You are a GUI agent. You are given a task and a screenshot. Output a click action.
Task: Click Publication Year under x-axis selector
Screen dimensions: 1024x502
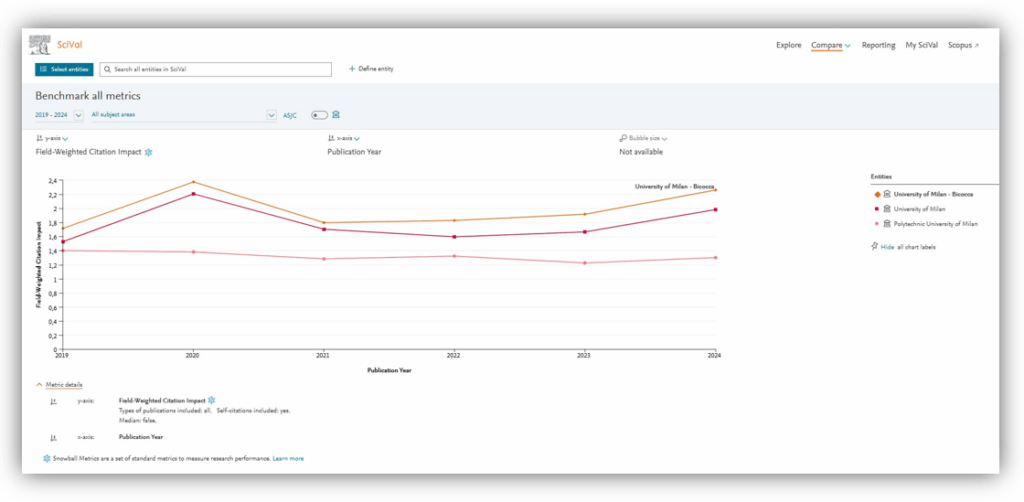click(354, 151)
